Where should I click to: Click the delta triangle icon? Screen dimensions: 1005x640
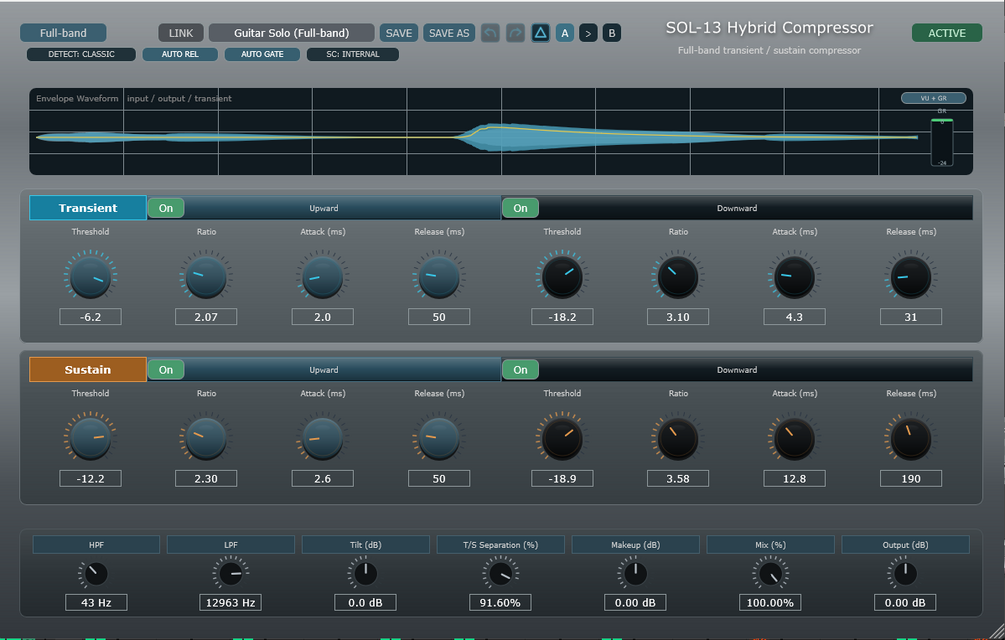(x=540, y=33)
